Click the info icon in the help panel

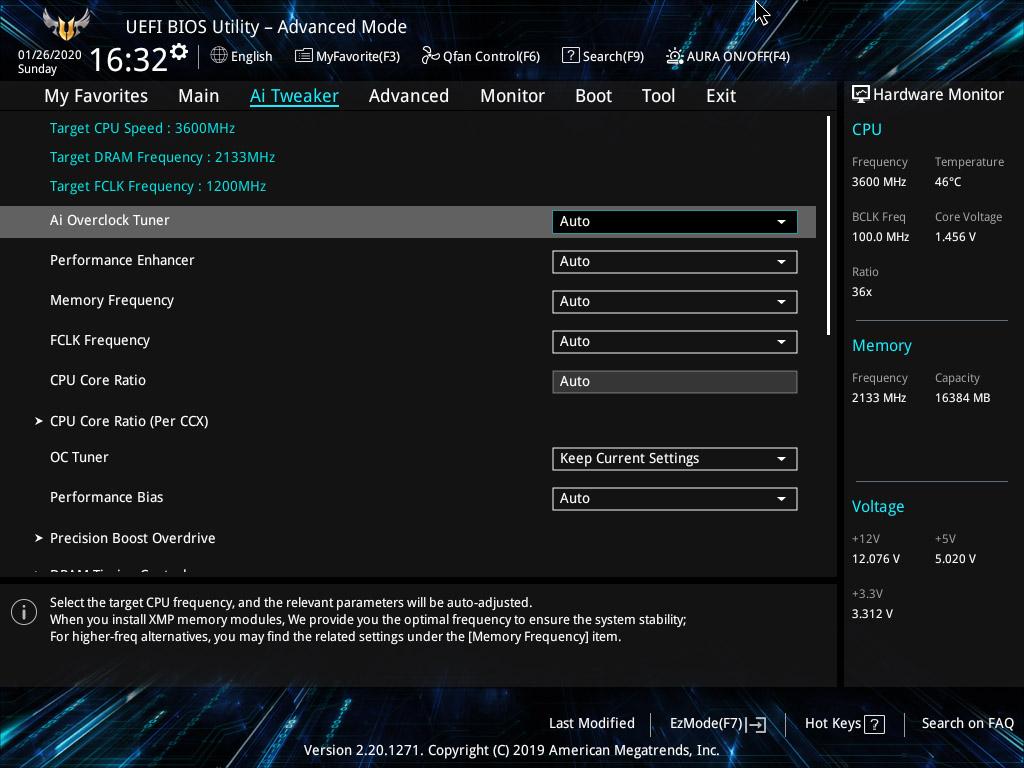24,612
